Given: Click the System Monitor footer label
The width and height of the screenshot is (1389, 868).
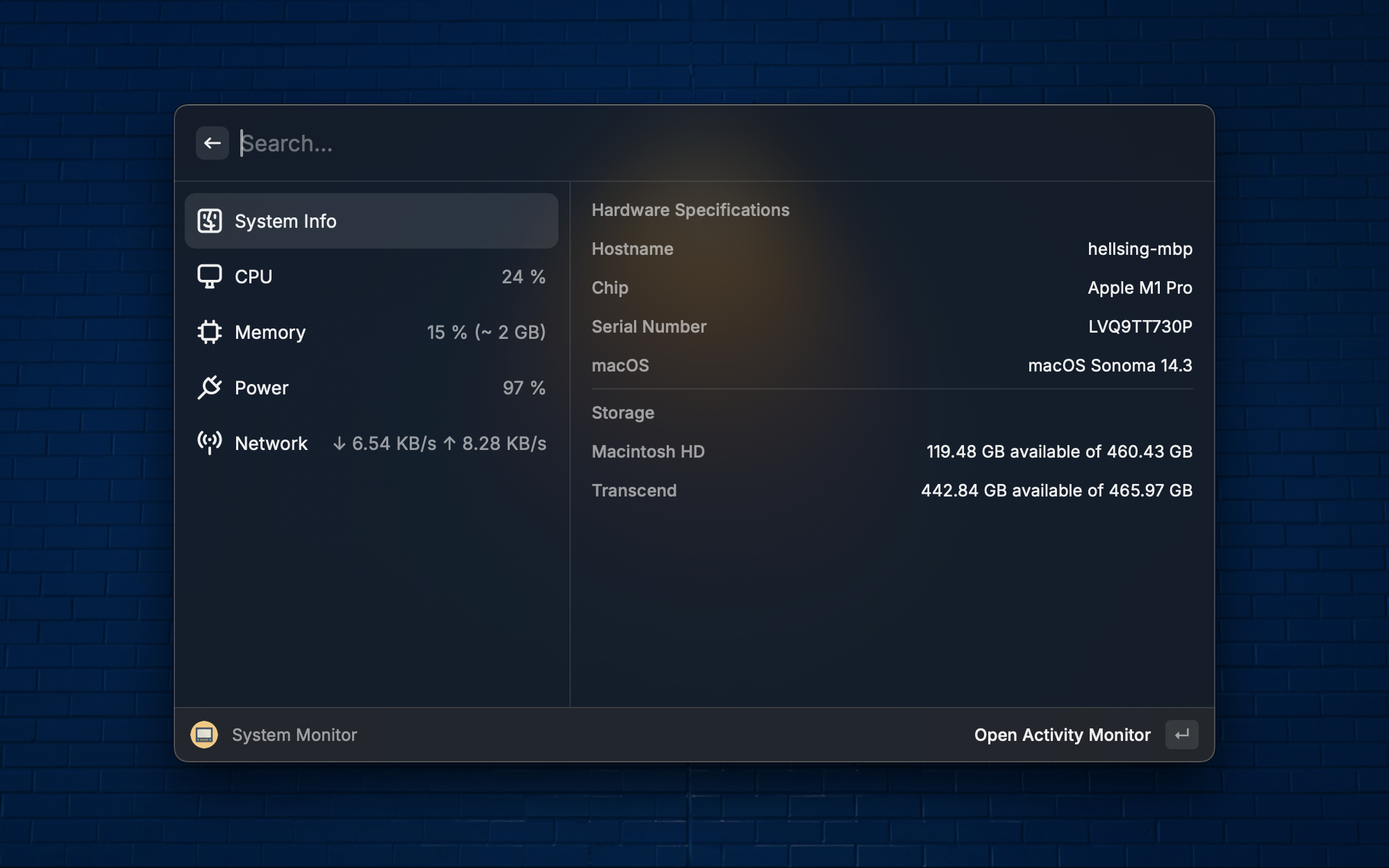Looking at the screenshot, I should tap(294, 735).
